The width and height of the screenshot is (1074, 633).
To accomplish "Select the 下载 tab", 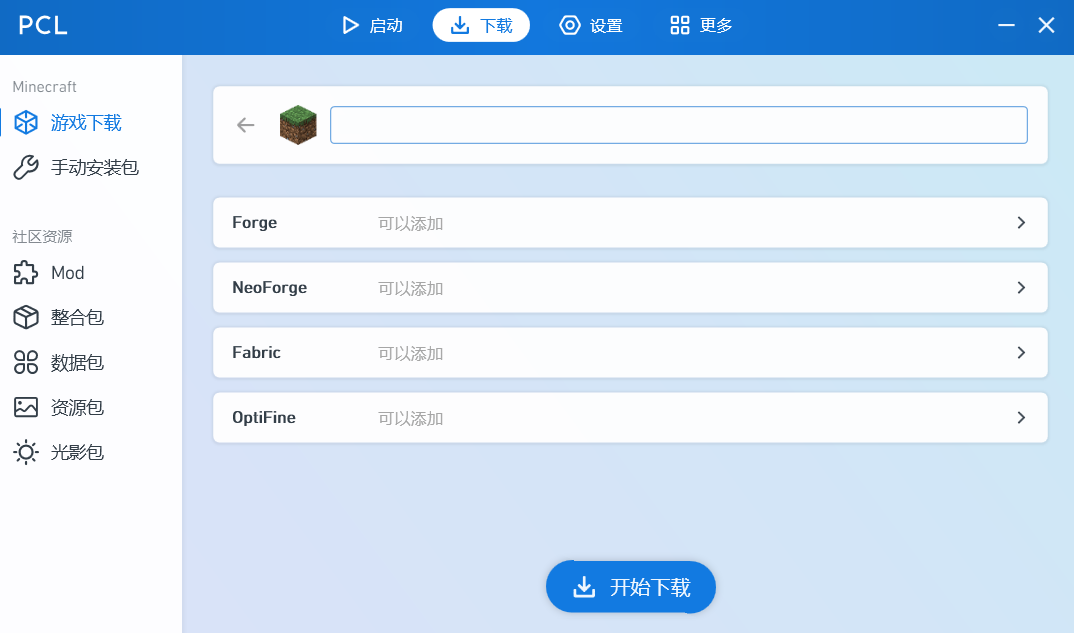I will 481,25.
